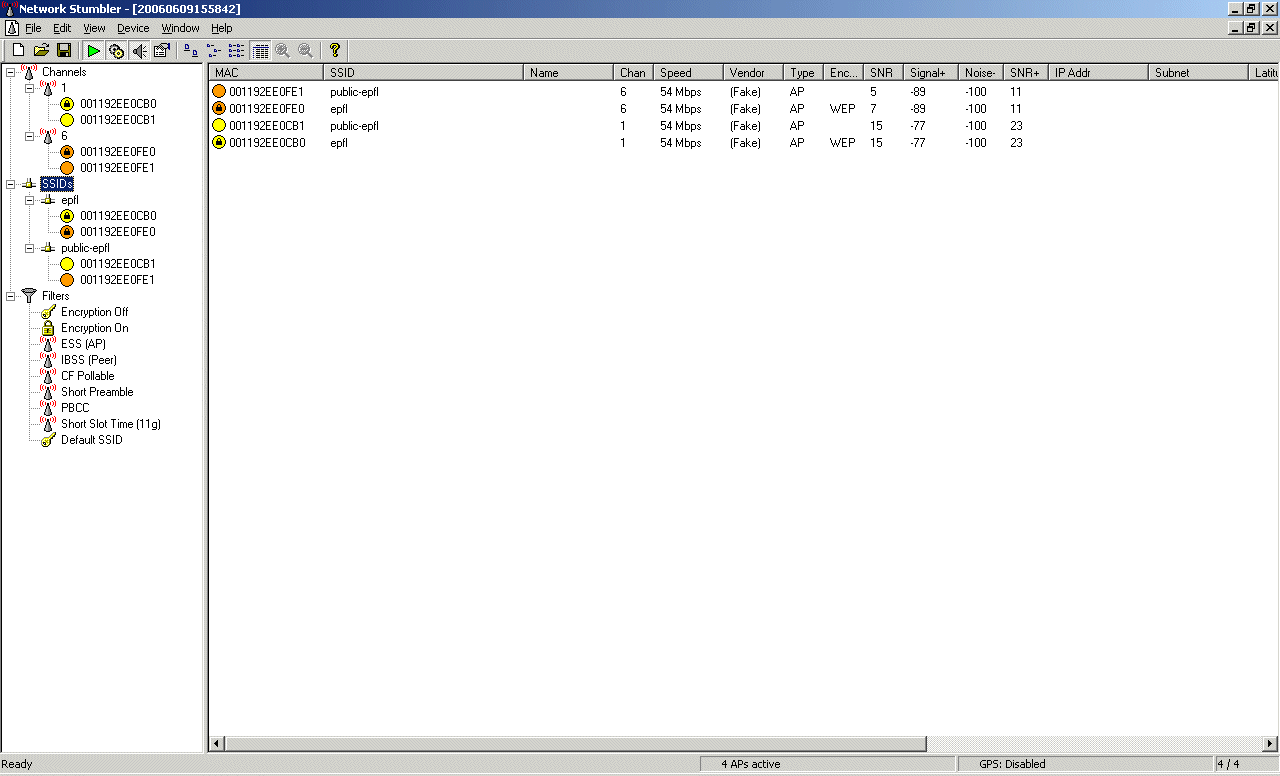Sort by the SNR column header

click(883, 73)
